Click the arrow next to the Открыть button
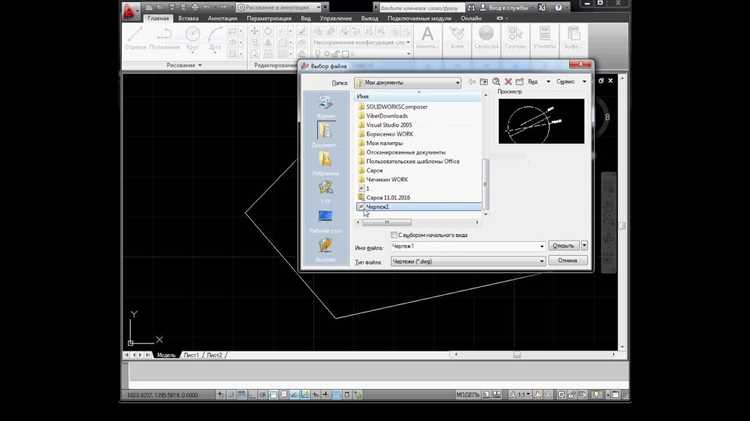The image size is (750, 421). 584,245
